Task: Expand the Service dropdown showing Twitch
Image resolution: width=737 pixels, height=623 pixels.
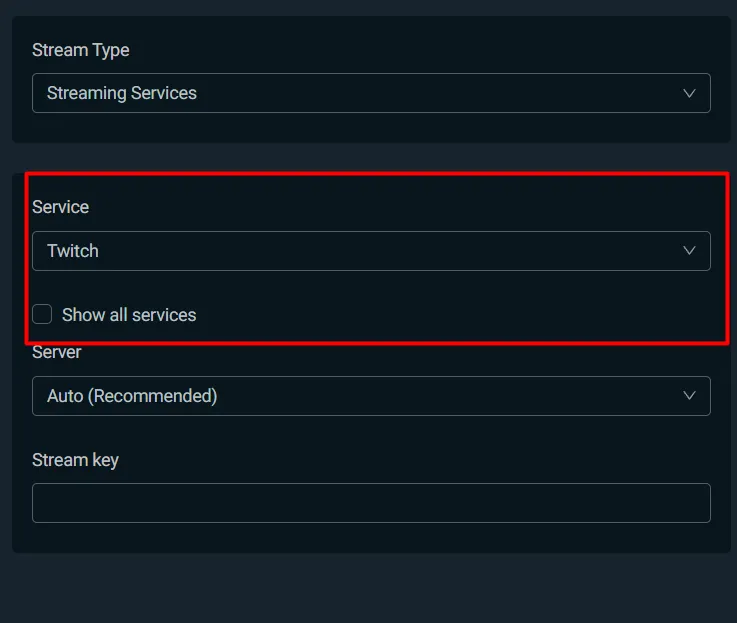Action: coord(370,251)
